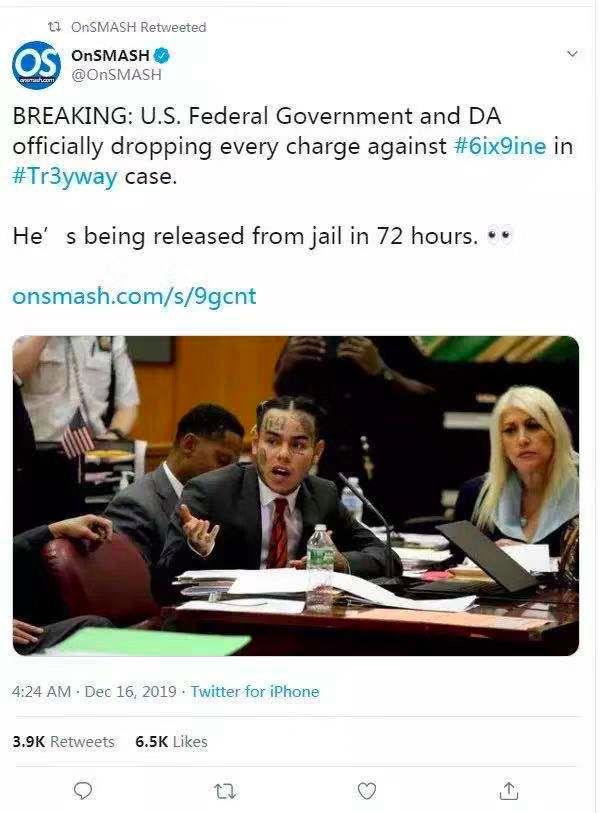The image size is (600, 813).
Task: Click the eyes emoji in the tweet
Action: click(x=500, y=237)
